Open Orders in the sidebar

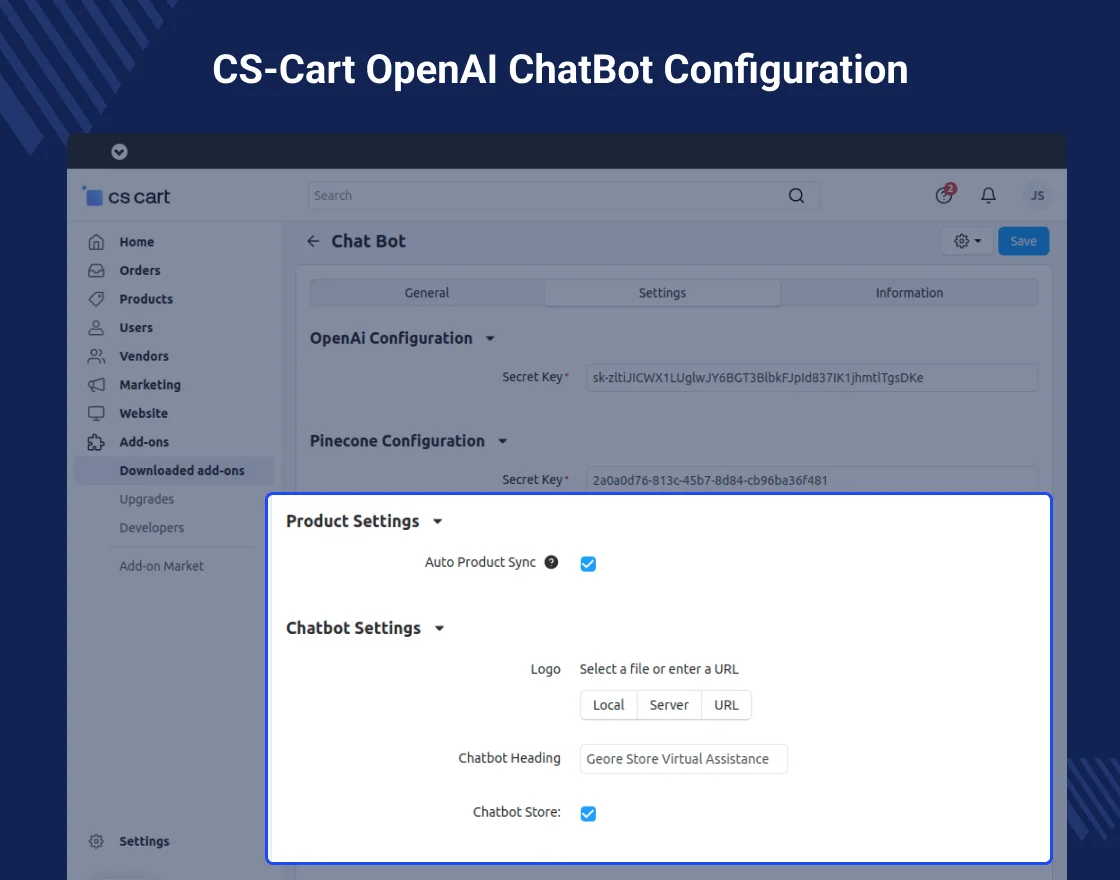[139, 270]
